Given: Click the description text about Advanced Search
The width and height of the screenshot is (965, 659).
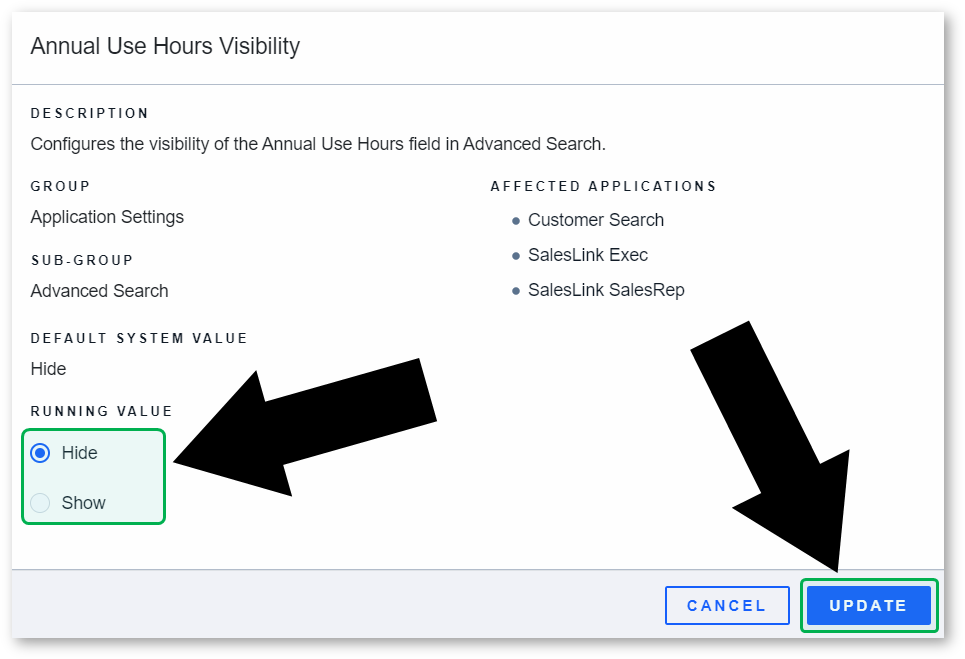Looking at the screenshot, I should 318,144.
